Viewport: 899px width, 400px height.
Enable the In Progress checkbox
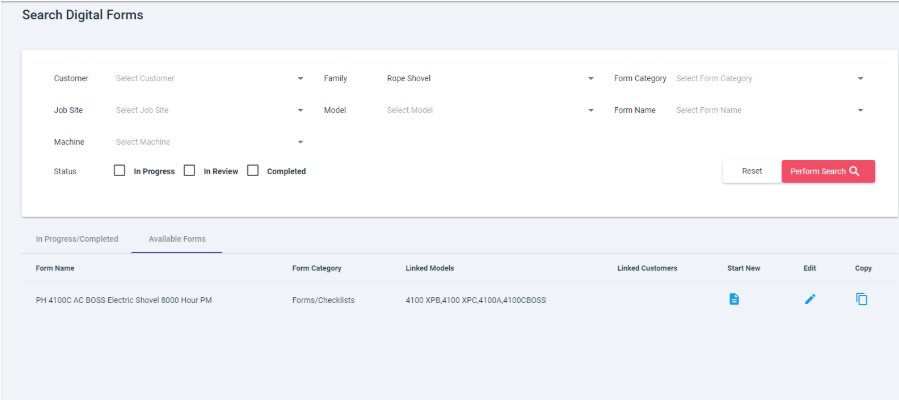[120, 171]
